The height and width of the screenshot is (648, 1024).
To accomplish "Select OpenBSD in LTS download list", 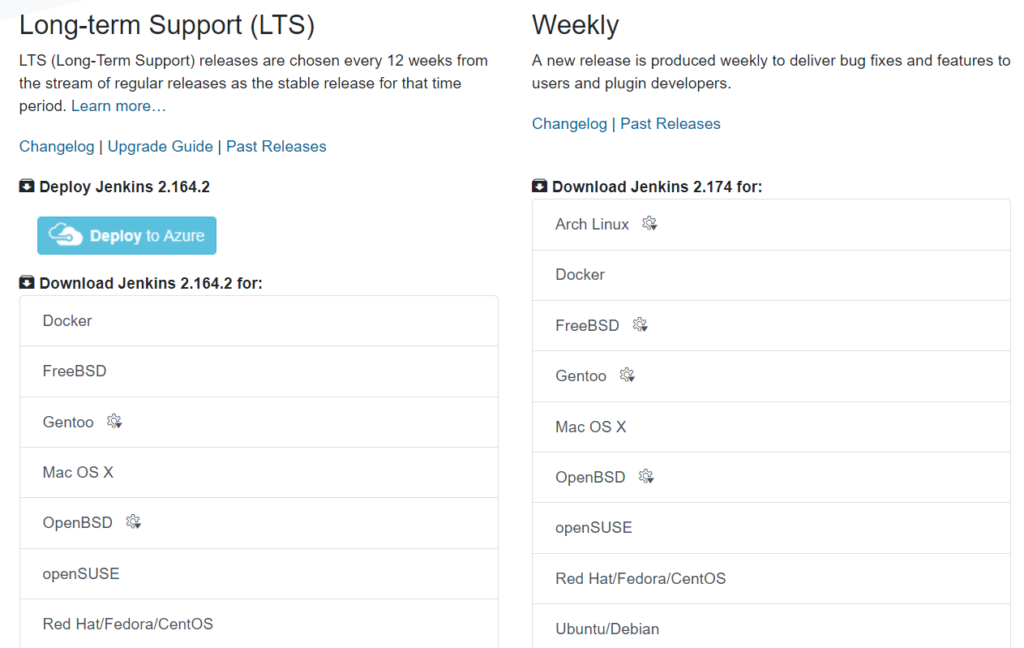I will (x=259, y=523).
